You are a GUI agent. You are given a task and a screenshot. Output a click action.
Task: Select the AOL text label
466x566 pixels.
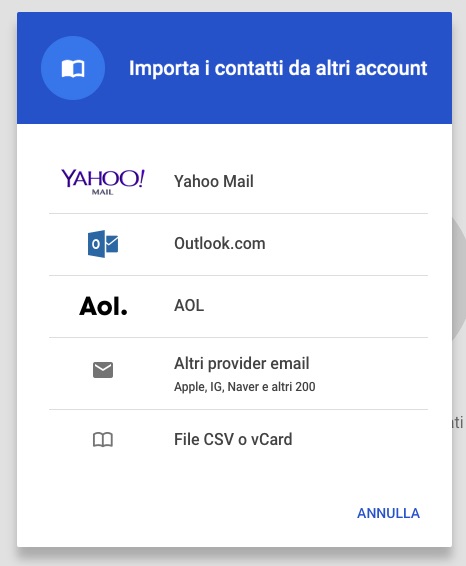[x=189, y=306]
